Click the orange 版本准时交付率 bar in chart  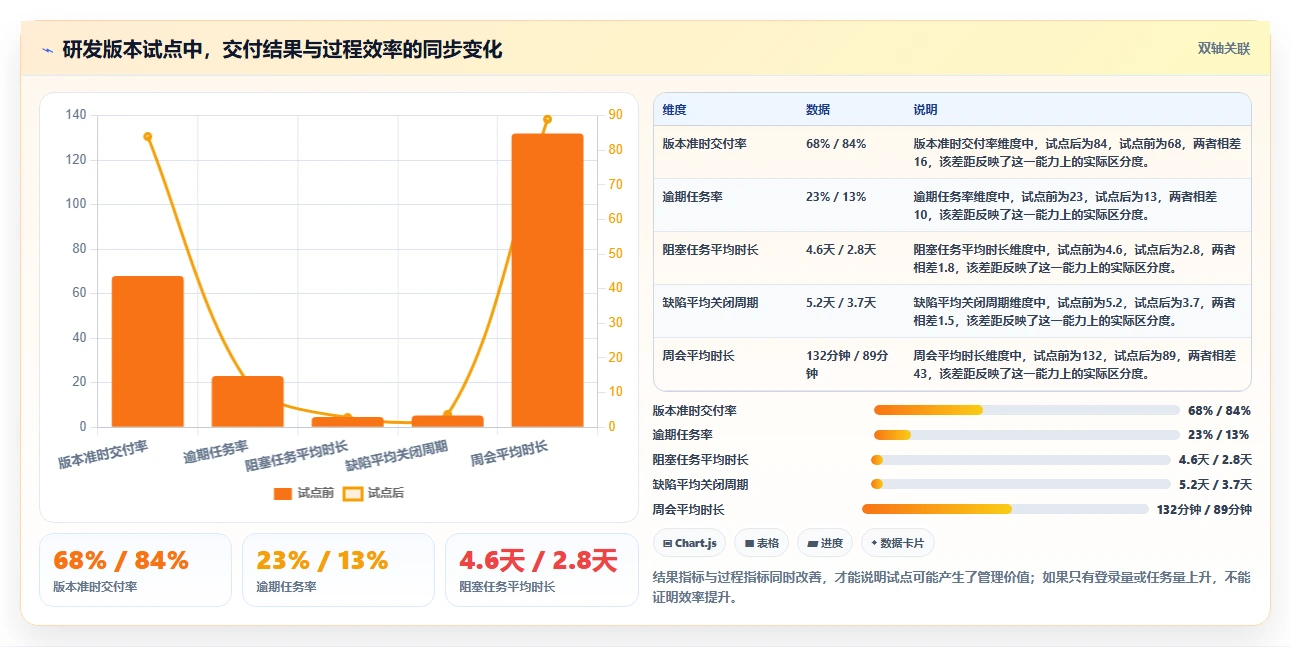point(148,351)
